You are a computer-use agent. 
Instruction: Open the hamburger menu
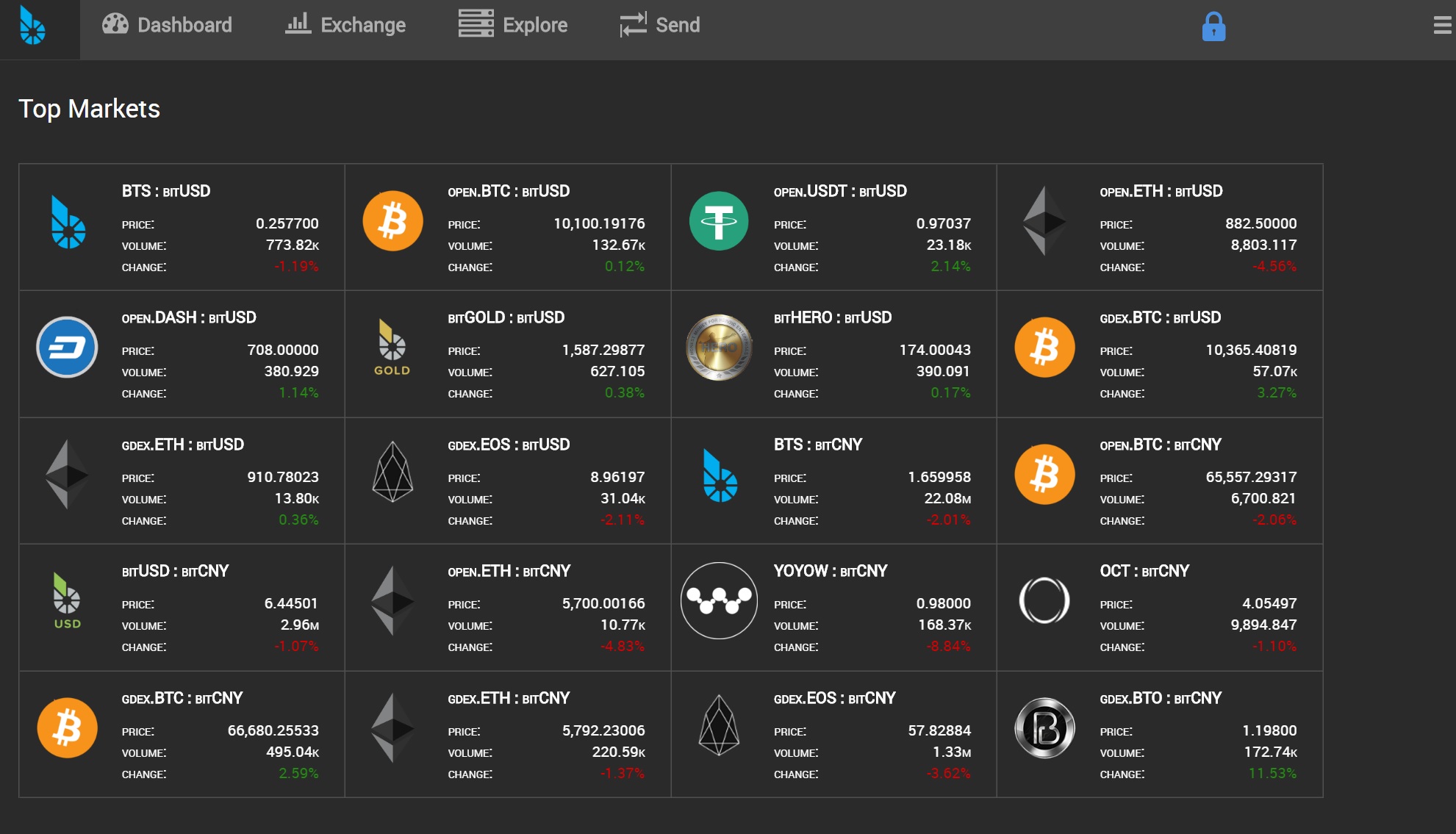point(1443,26)
